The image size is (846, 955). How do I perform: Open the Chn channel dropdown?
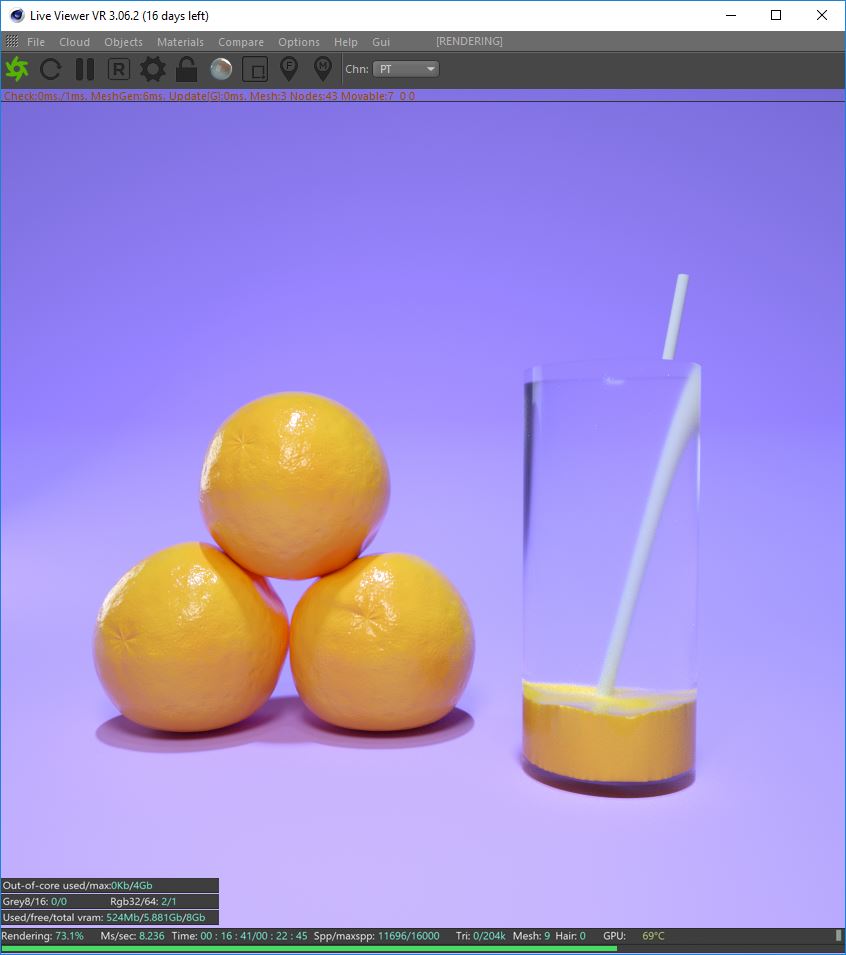coord(406,69)
